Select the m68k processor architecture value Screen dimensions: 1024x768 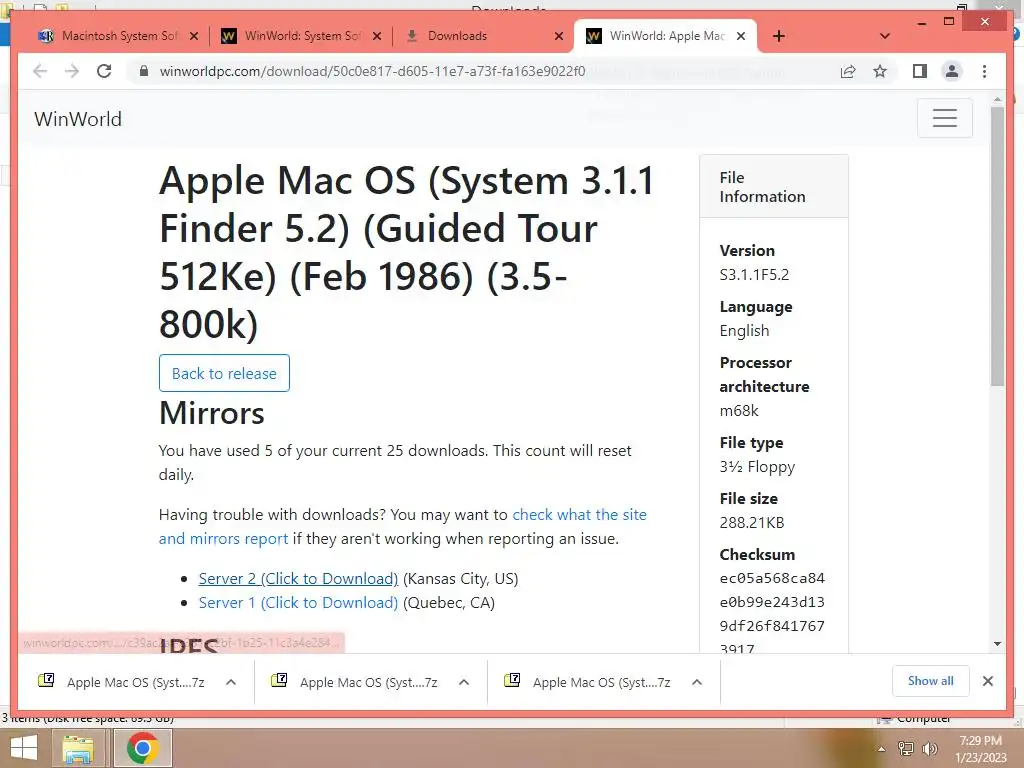tap(739, 411)
